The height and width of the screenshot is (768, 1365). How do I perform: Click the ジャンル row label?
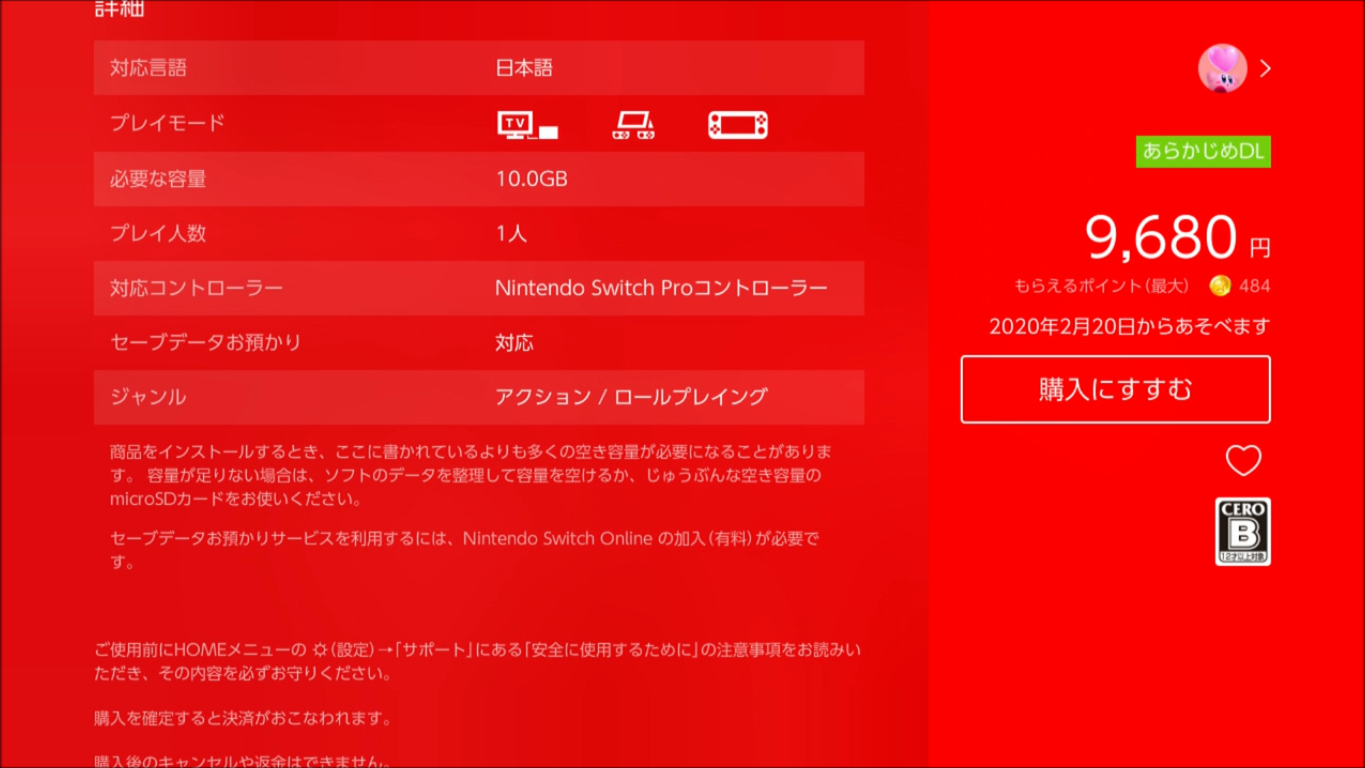tap(148, 397)
